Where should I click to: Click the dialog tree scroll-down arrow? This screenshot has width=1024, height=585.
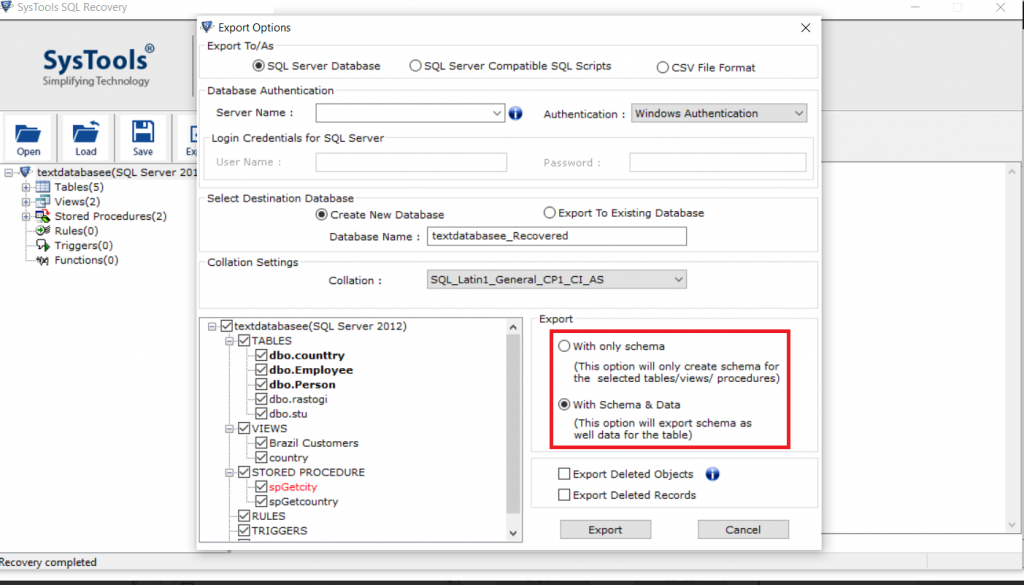click(x=513, y=533)
